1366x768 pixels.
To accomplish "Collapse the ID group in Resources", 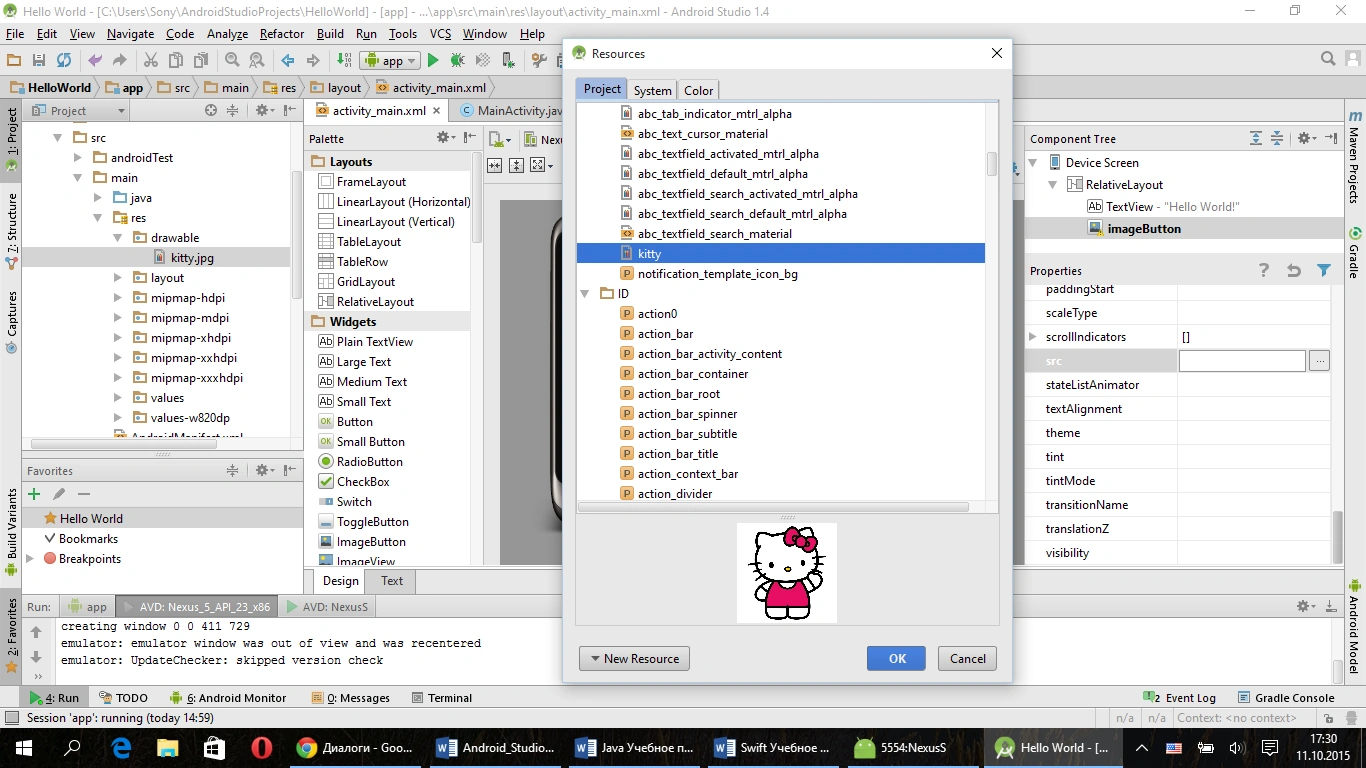I will point(587,294).
